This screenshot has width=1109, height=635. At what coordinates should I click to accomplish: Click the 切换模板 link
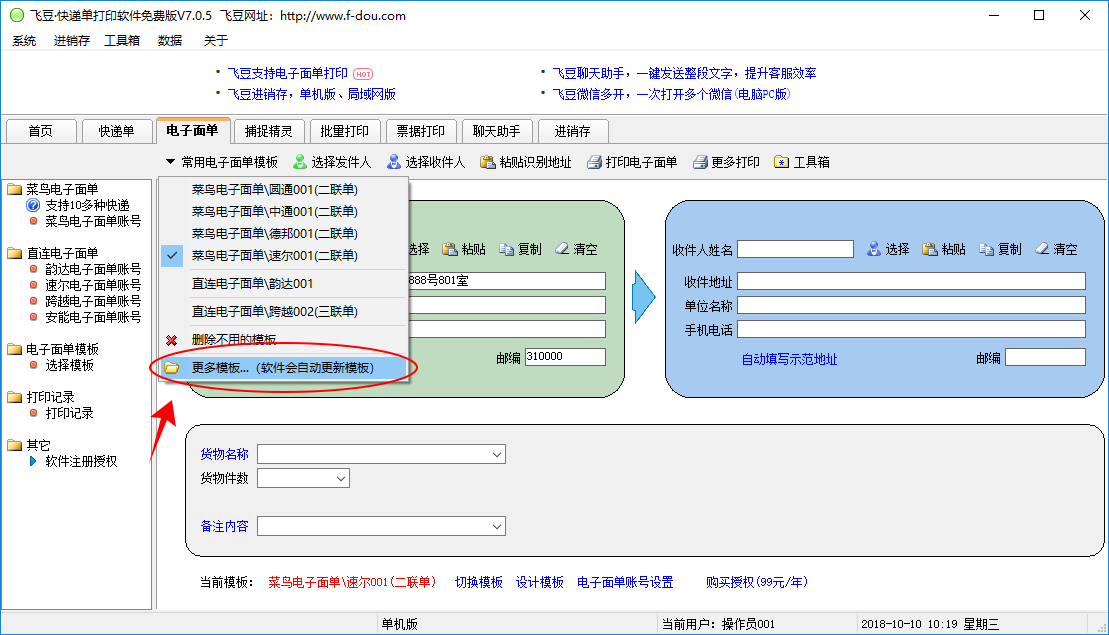click(479, 582)
